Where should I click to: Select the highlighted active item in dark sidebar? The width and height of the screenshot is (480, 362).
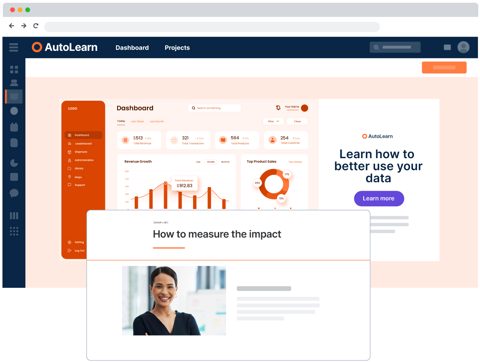[14, 97]
